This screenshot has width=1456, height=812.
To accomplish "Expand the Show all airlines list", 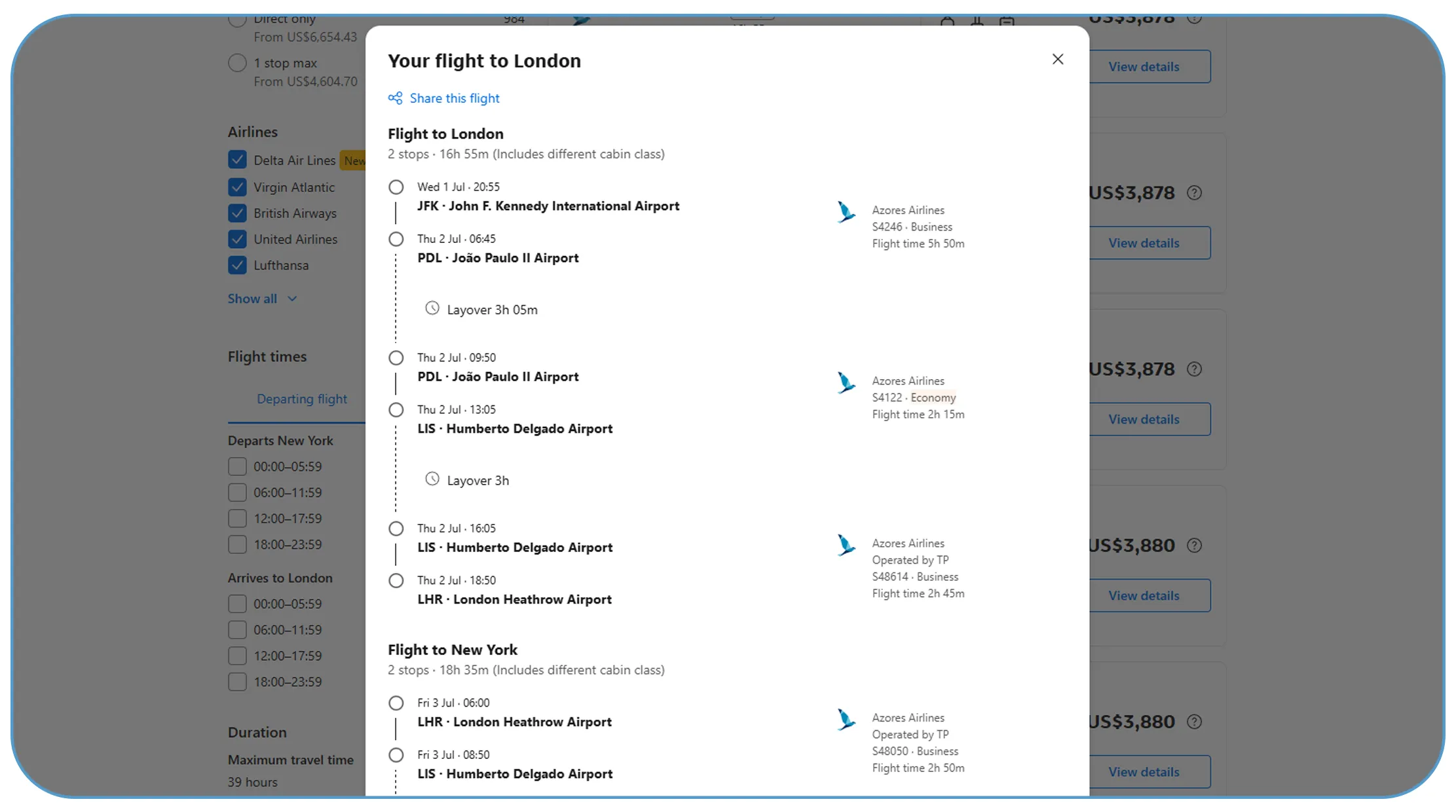I will tap(262, 299).
